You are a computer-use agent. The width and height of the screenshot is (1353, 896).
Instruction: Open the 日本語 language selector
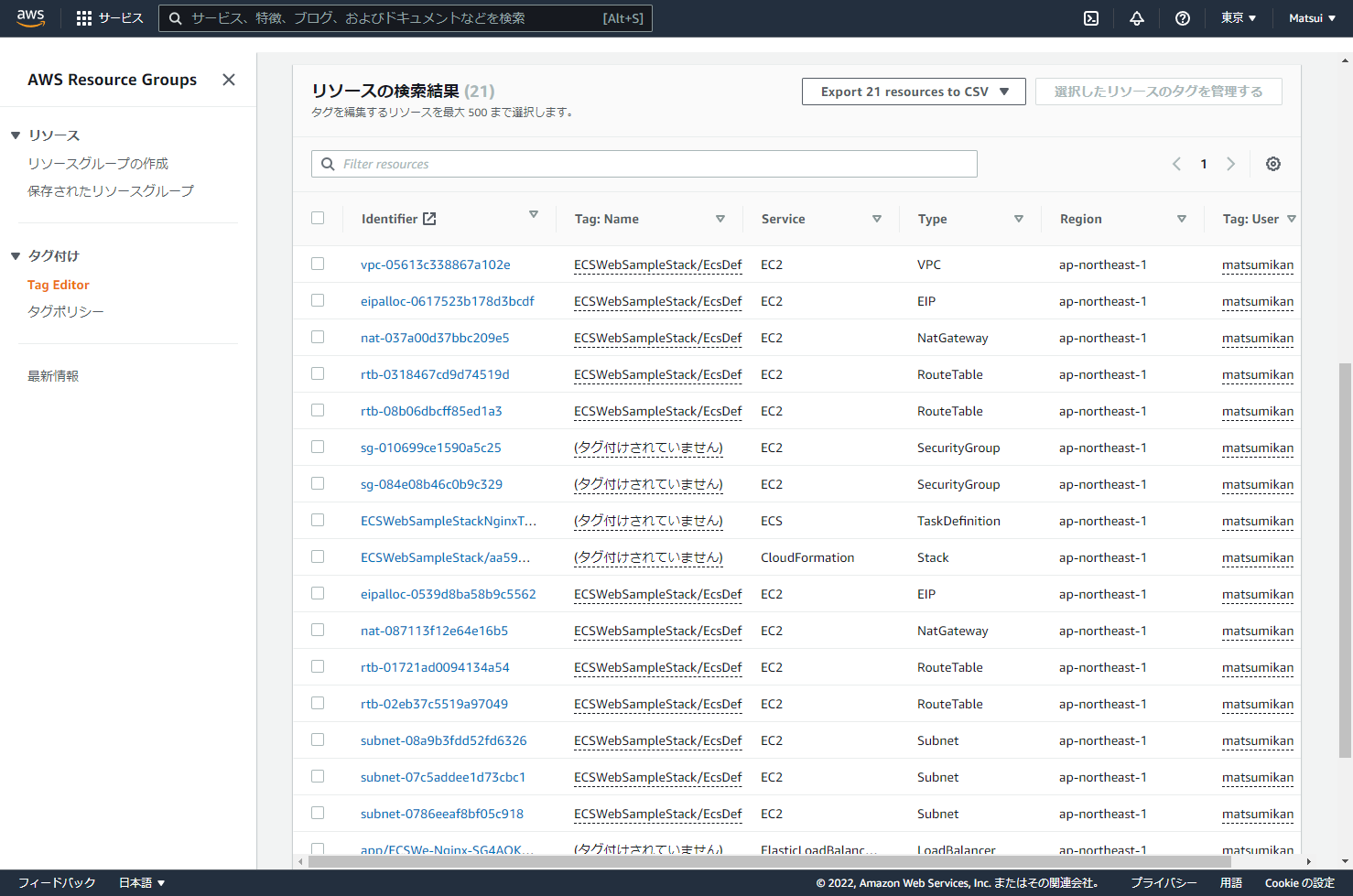(x=142, y=883)
